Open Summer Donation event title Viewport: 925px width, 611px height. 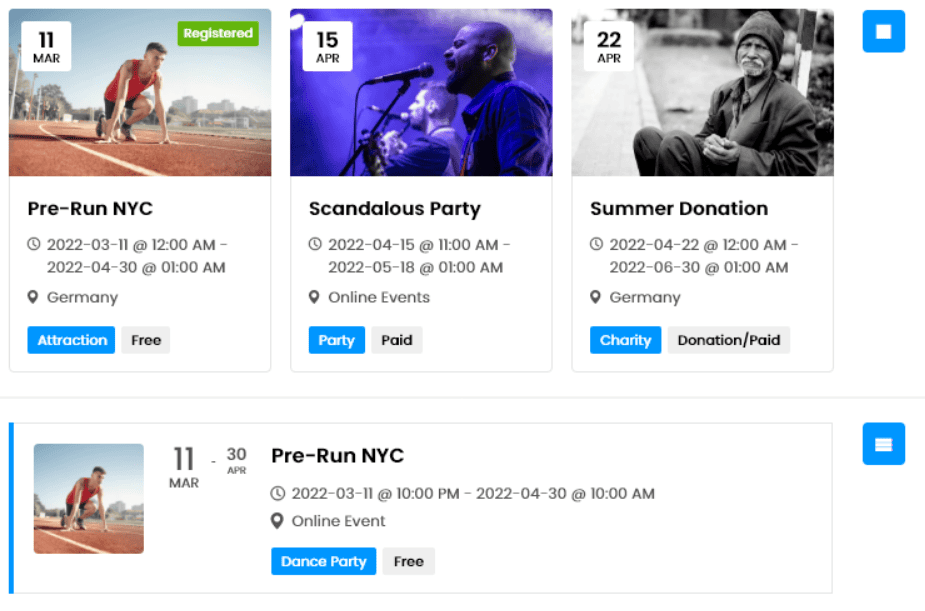click(x=679, y=208)
